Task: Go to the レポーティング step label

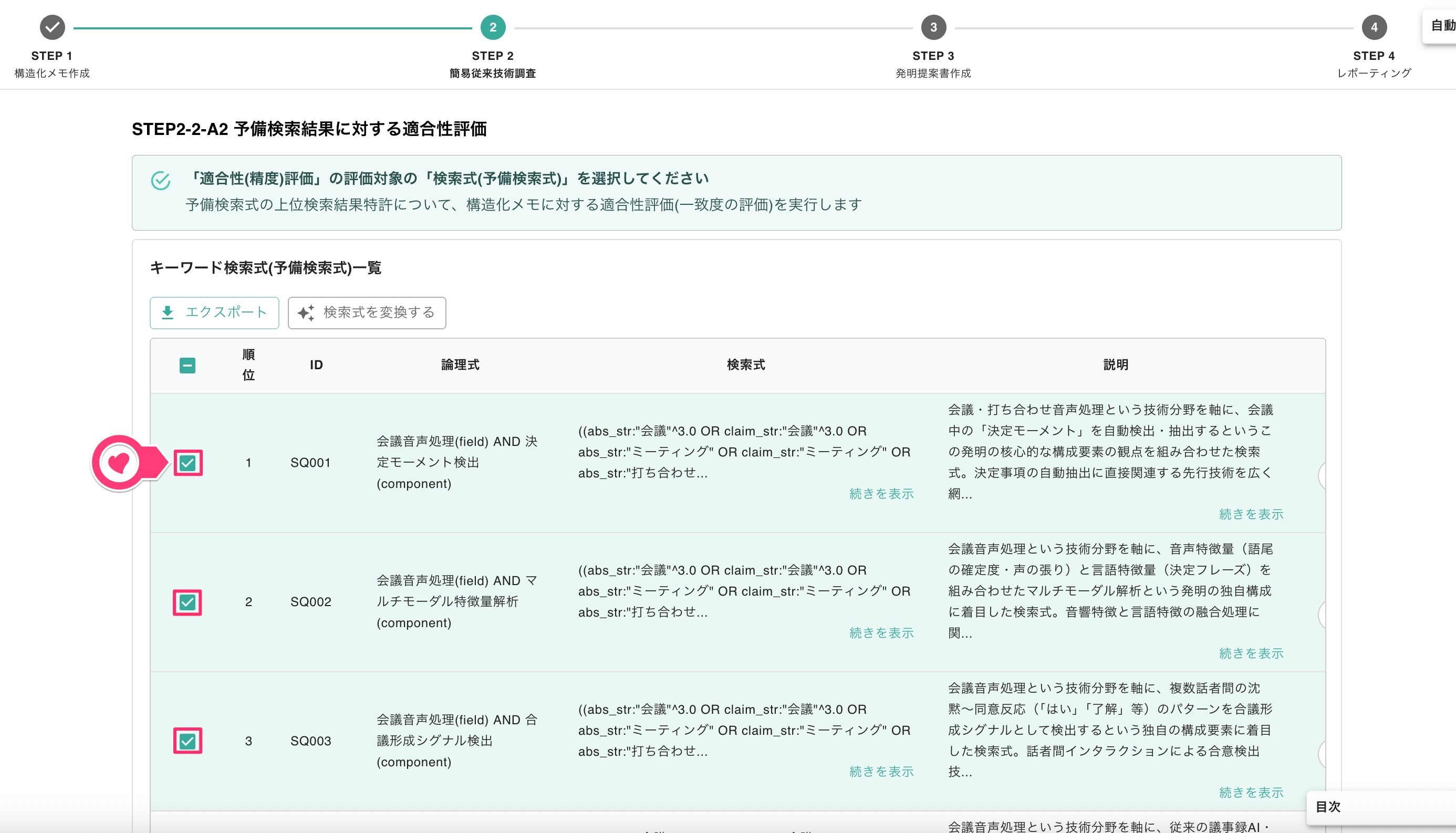Action: [1374, 73]
